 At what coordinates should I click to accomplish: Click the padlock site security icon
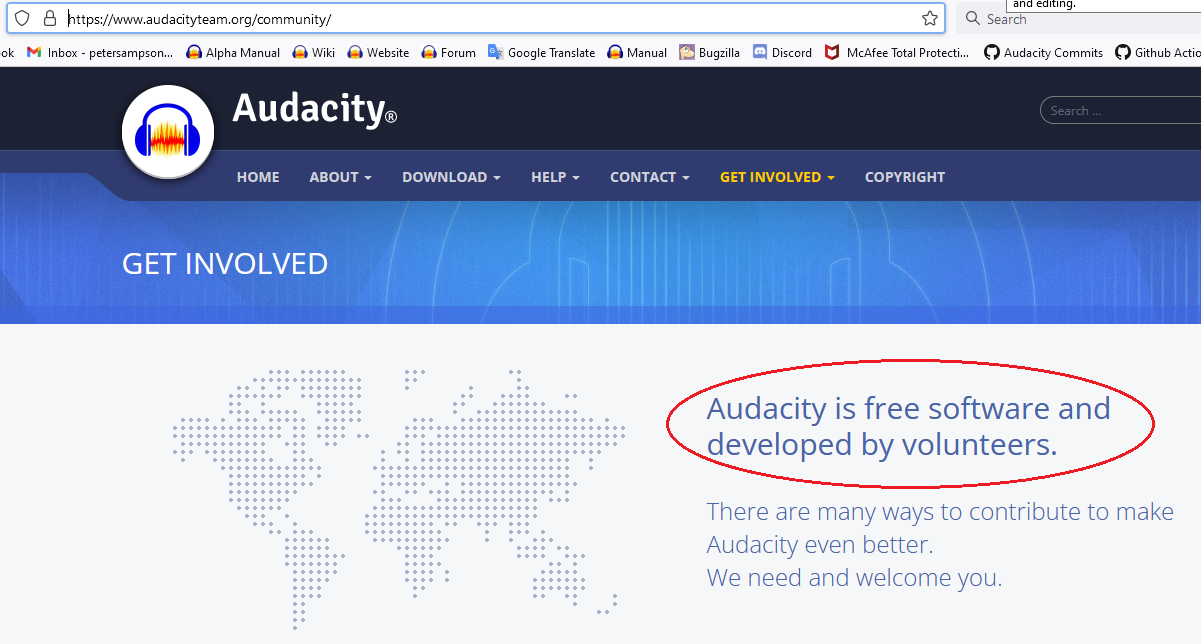point(49,18)
